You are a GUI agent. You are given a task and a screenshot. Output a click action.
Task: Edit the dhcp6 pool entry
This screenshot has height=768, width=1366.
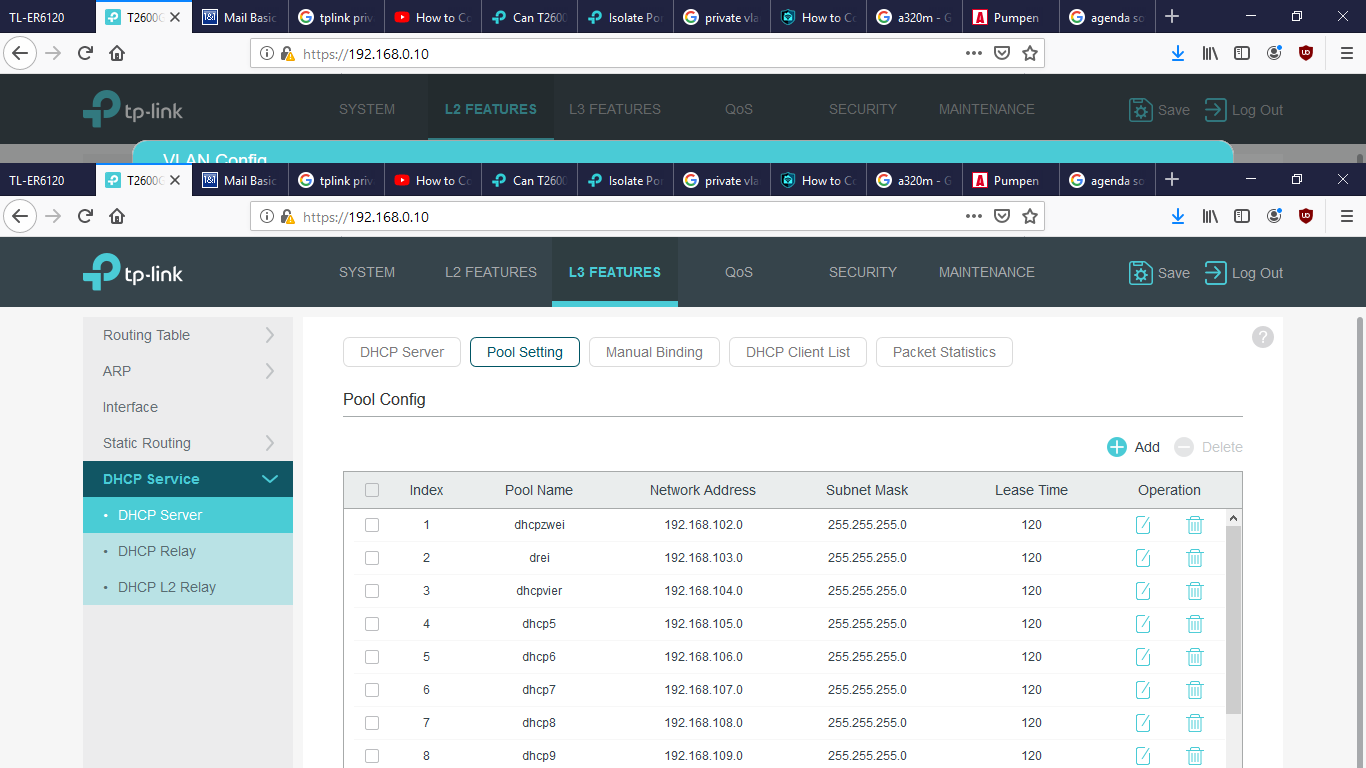[x=1143, y=657]
